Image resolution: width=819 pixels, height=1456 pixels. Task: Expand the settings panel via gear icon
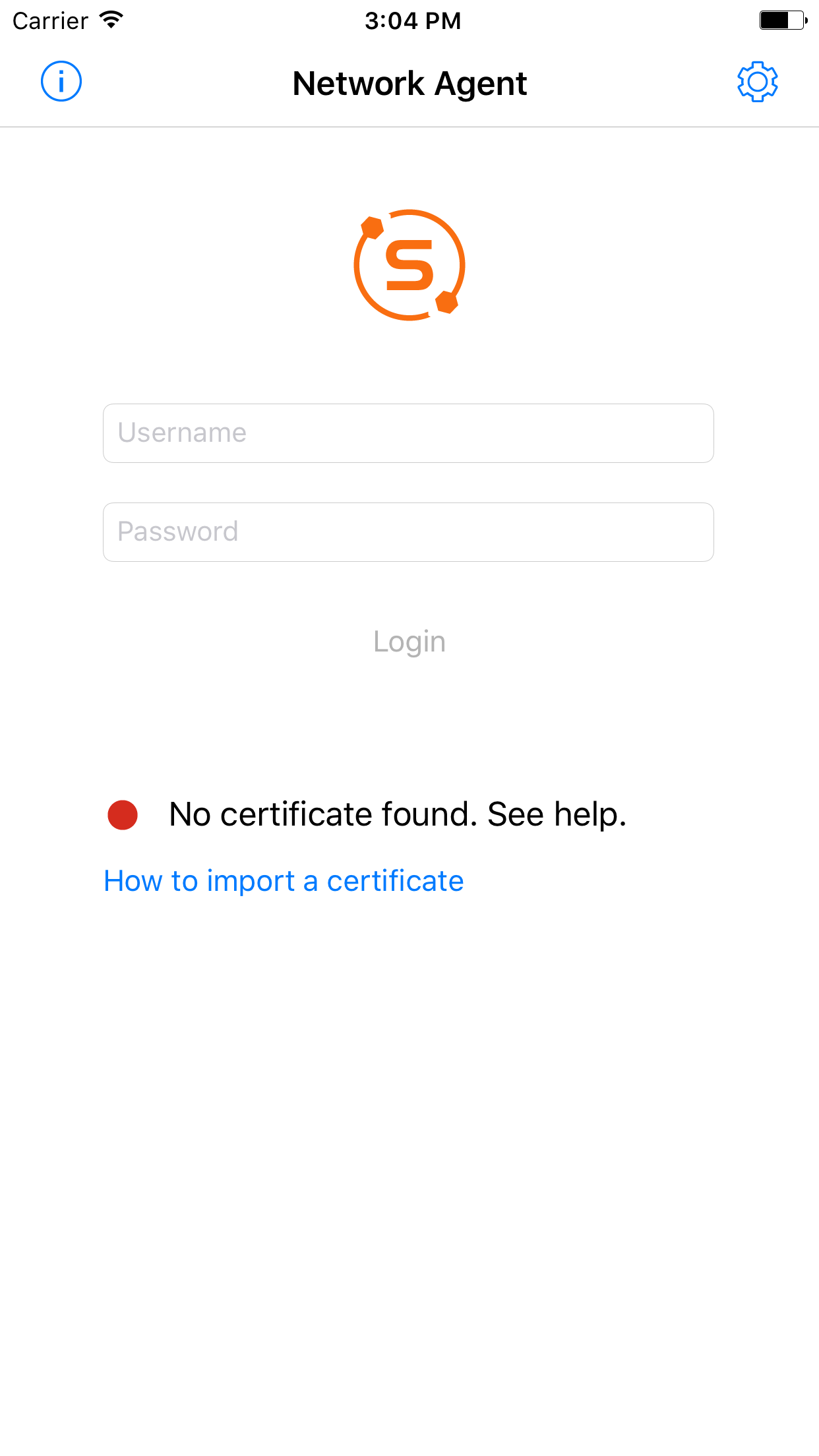pos(757,81)
